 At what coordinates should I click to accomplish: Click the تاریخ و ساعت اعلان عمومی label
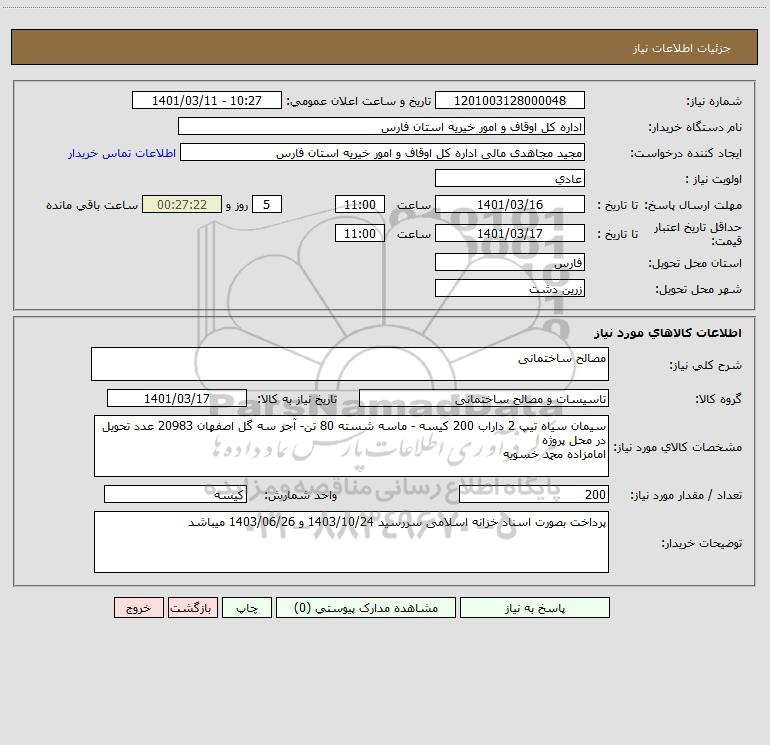(x=359, y=101)
